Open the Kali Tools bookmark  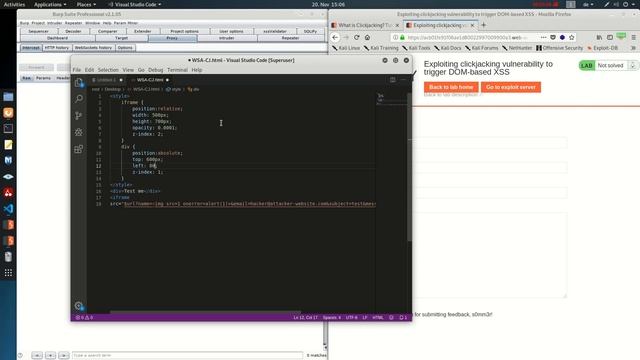click(x=417, y=48)
